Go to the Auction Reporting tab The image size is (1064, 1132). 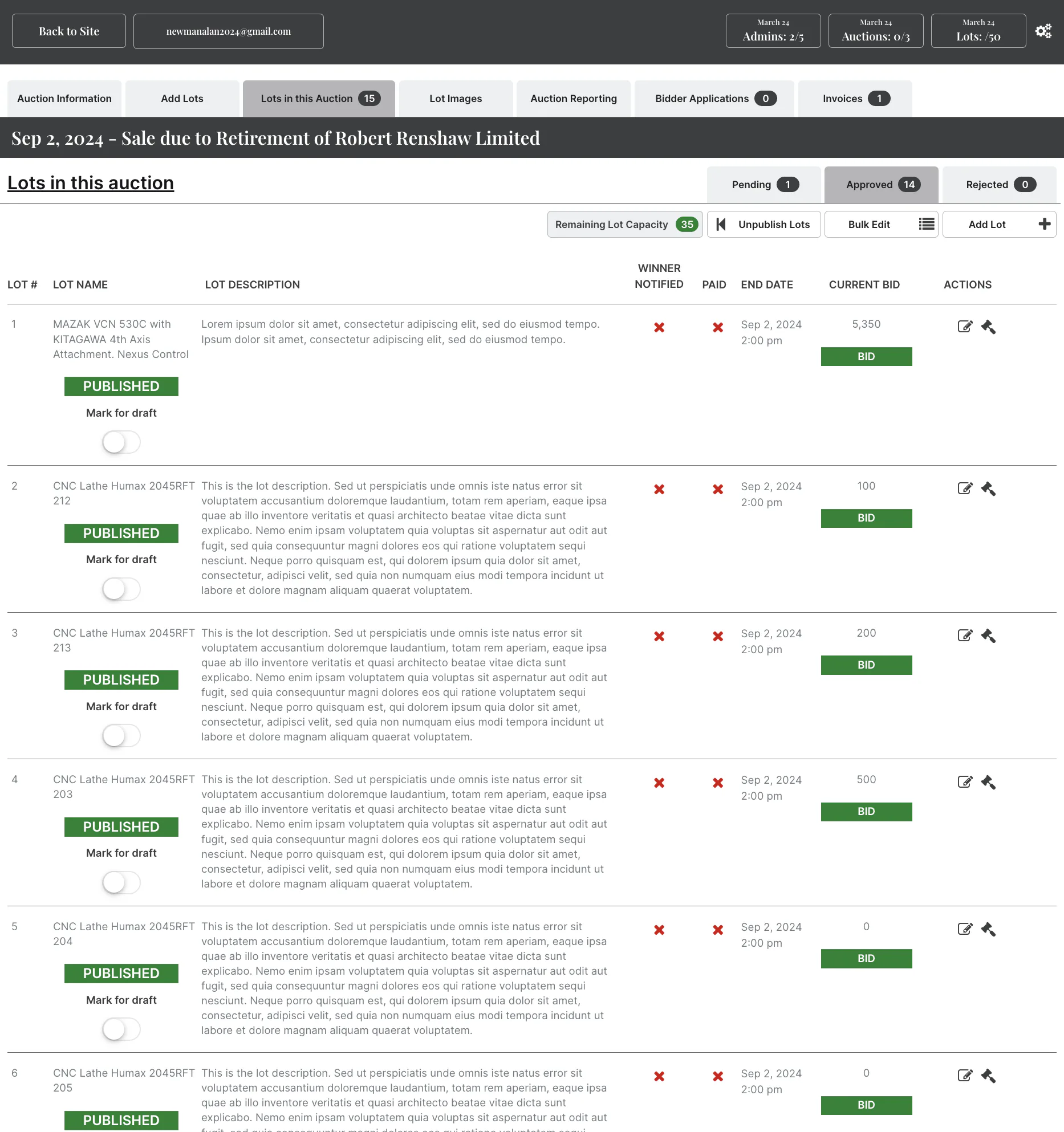click(574, 99)
